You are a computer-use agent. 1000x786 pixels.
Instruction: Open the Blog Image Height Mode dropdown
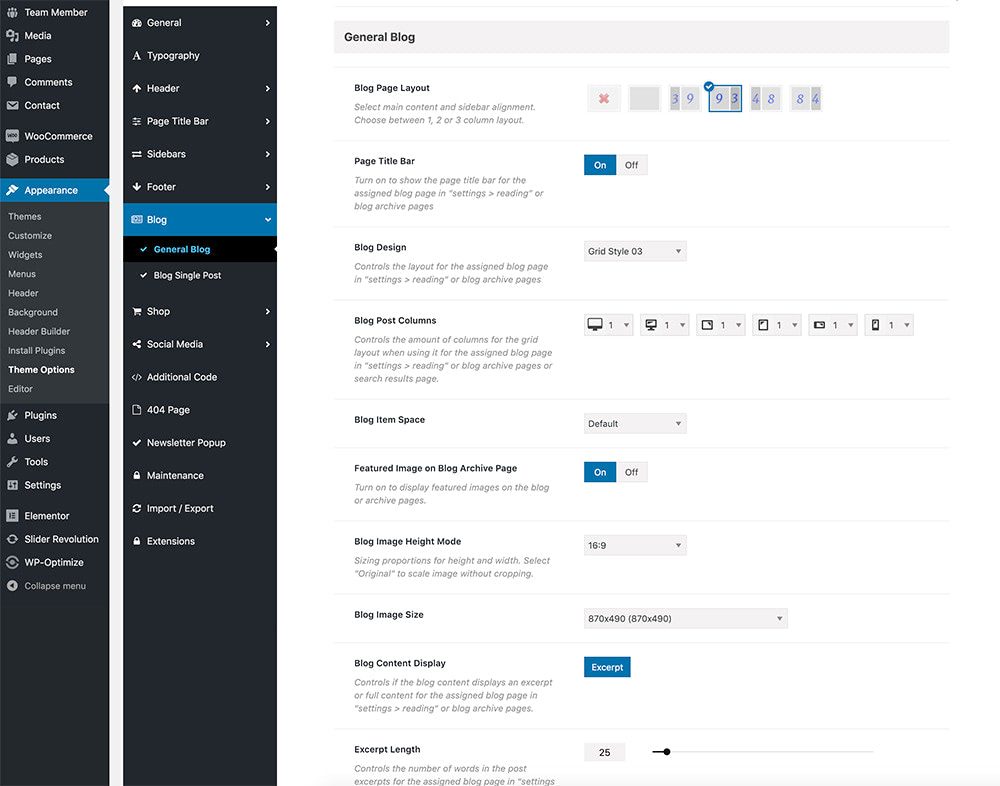pyautogui.click(x=635, y=545)
